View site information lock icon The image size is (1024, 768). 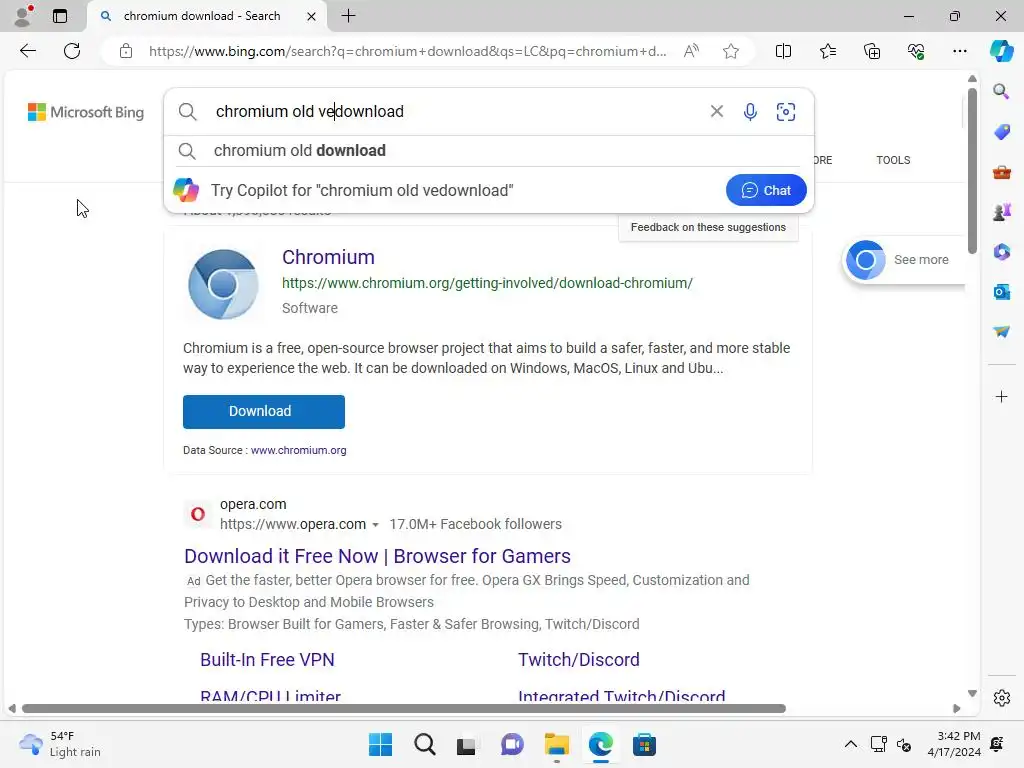coord(126,51)
